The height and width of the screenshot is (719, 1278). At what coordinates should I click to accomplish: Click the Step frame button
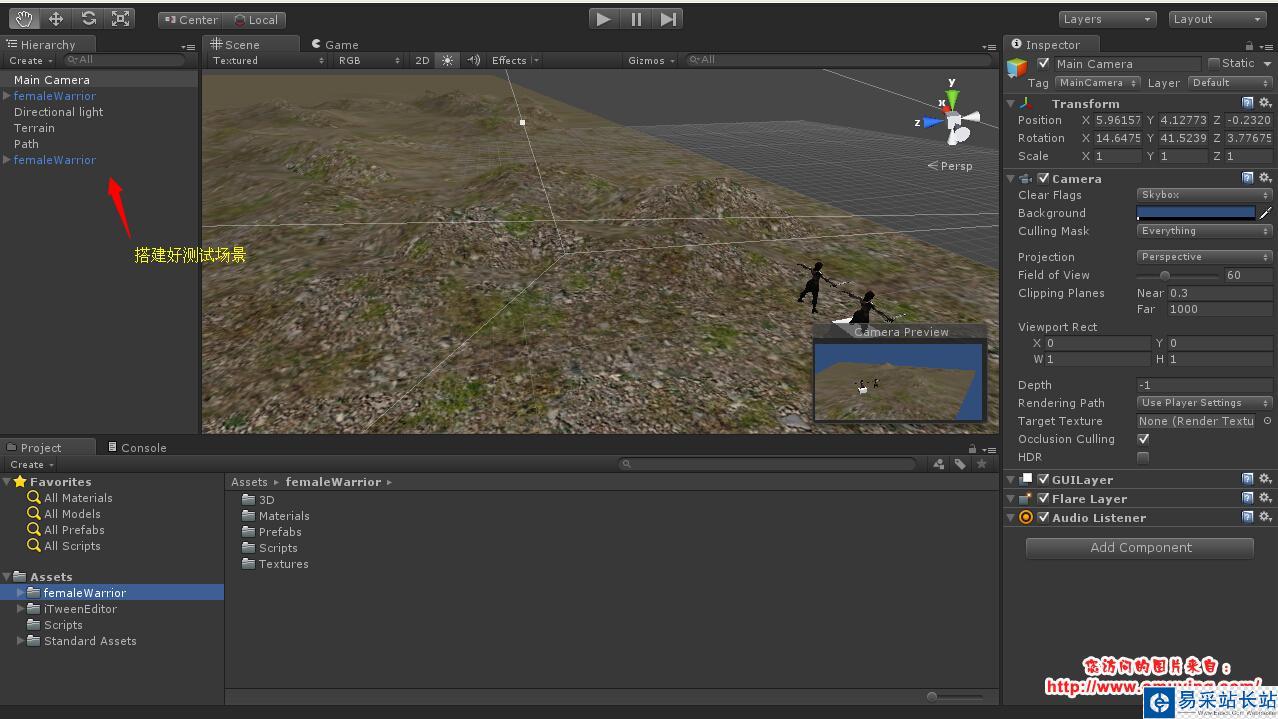click(x=669, y=18)
